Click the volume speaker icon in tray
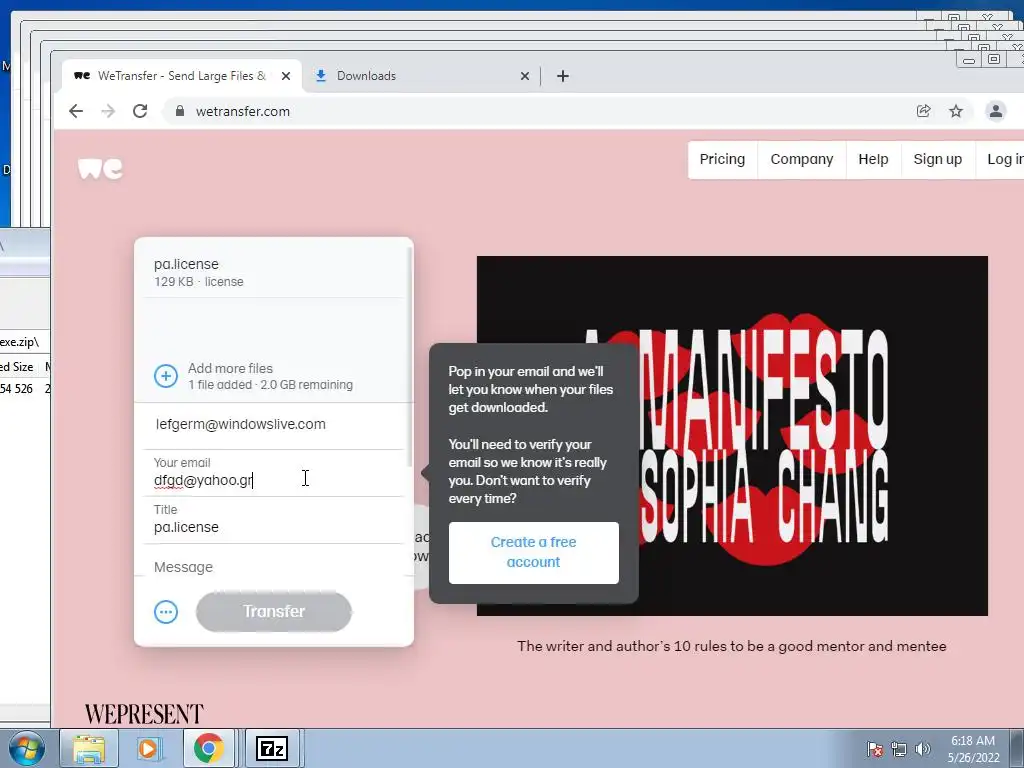1024x768 pixels. 922,748
